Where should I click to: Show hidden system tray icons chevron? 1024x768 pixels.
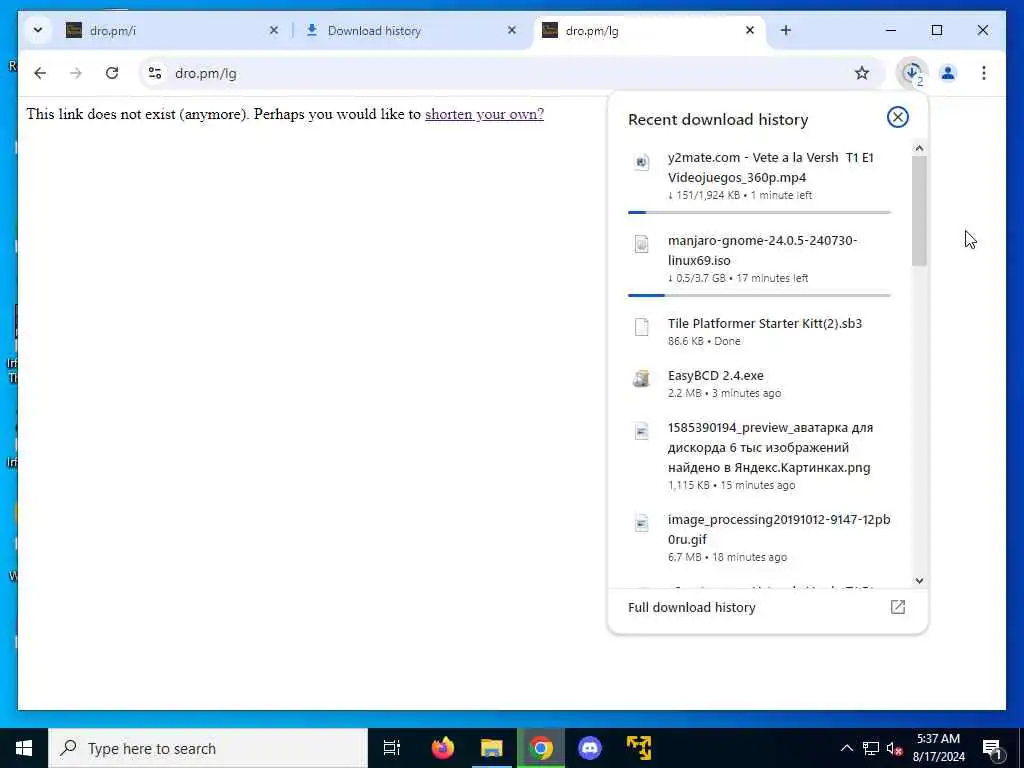[846, 748]
